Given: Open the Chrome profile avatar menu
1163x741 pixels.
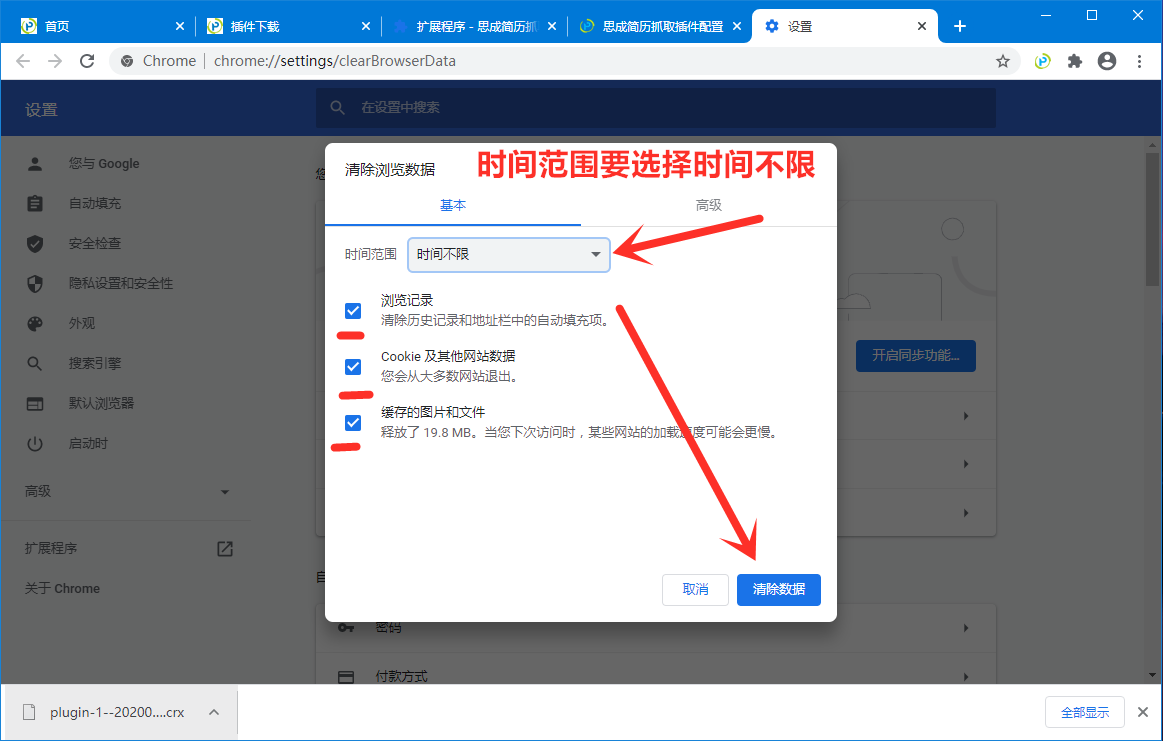Looking at the screenshot, I should pos(1106,60).
